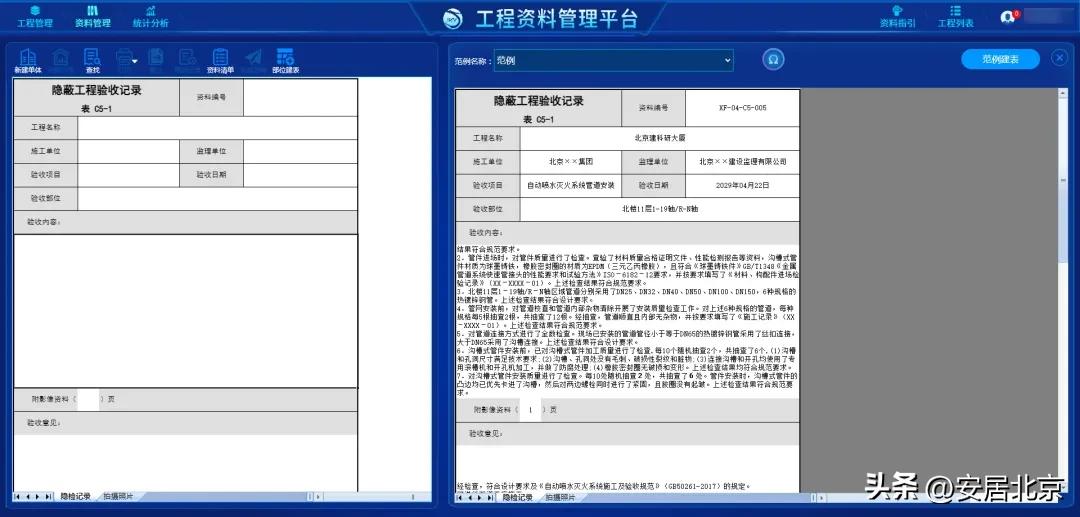The image size is (1080, 517).
Task: Click the example cell 自动喷水灭火系统管道安装
Action: click(x=571, y=185)
